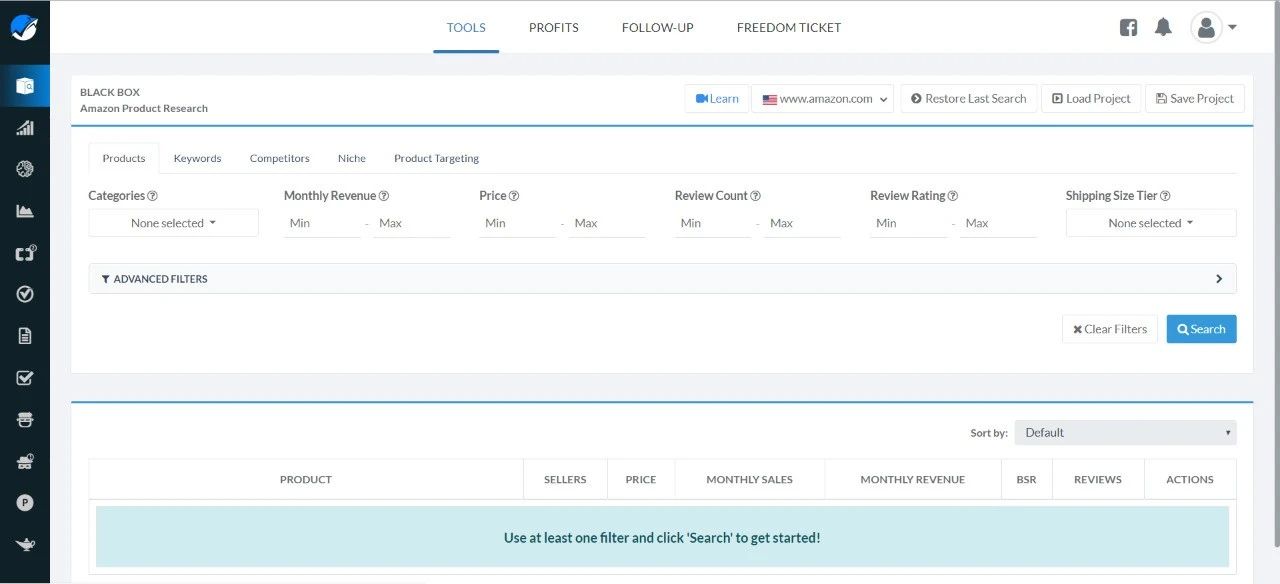Open the genie lamp sidebar icon
The image size is (1280, 584).
[25, 544]
